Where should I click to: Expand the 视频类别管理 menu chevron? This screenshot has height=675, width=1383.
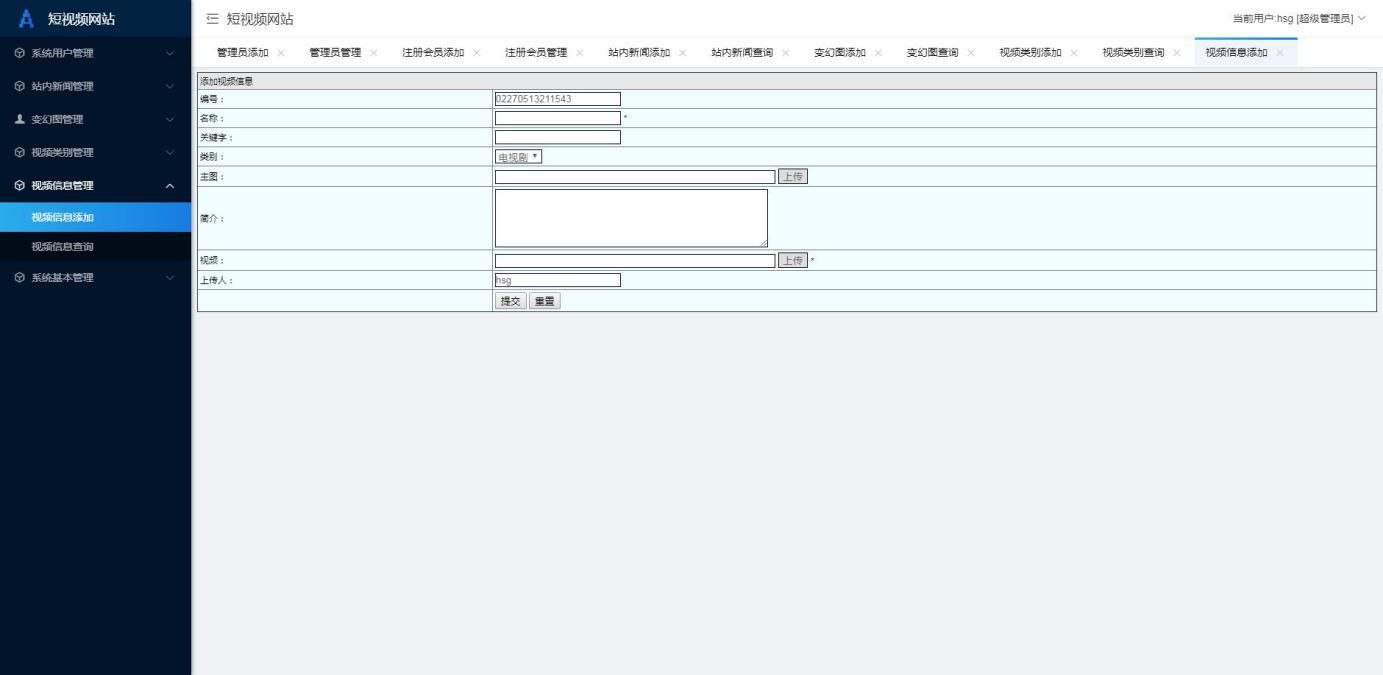[x=169, y=152]
